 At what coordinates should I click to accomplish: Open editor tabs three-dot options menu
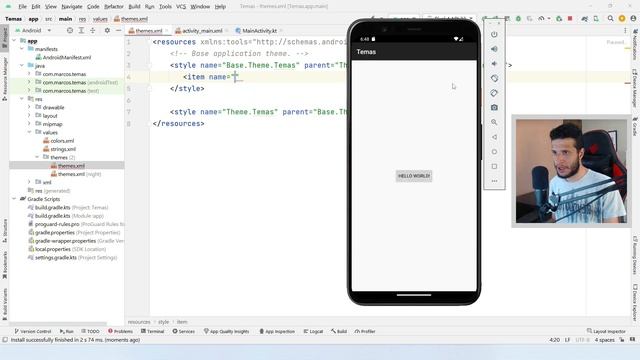pyautogui.click(x=625, y=31)
